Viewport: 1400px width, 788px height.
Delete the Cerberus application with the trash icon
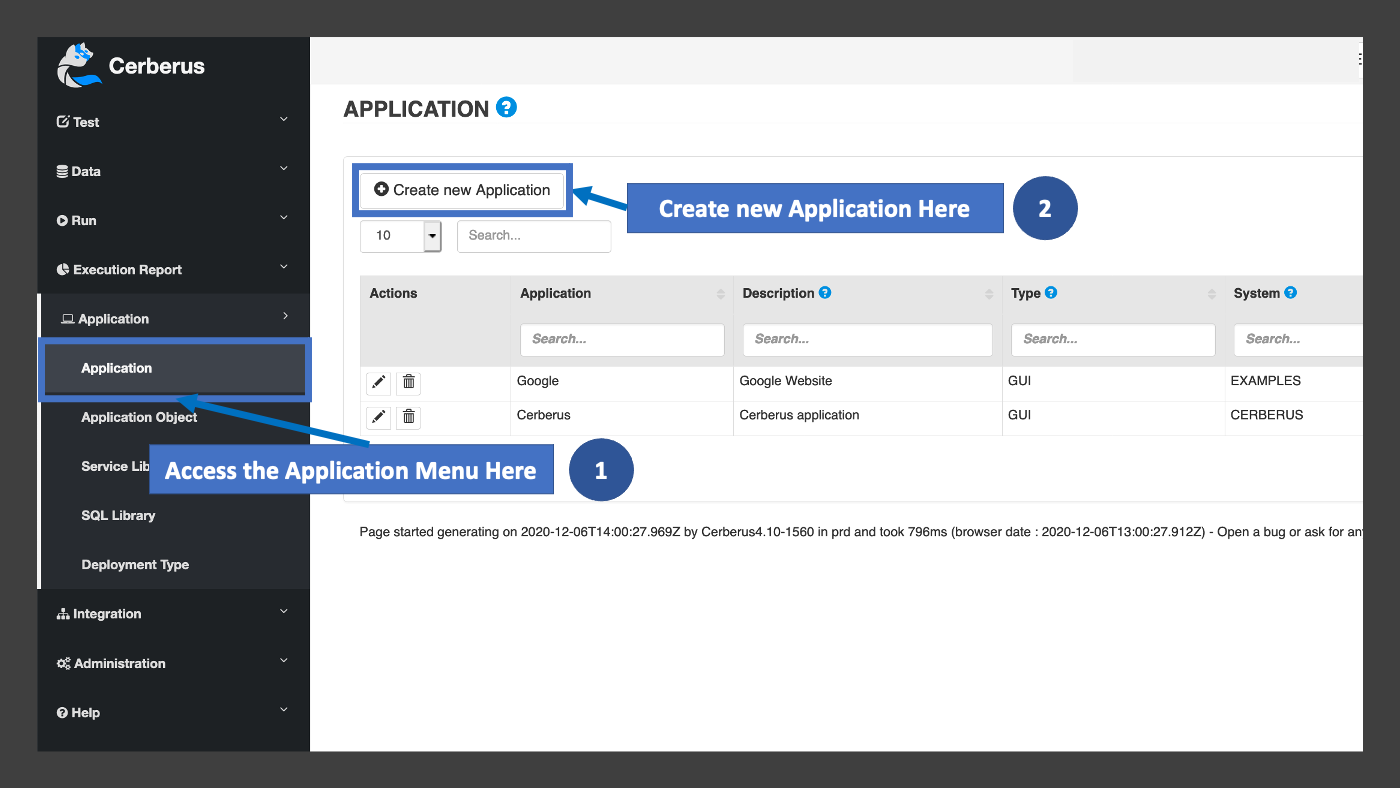[x=409, y=417]
